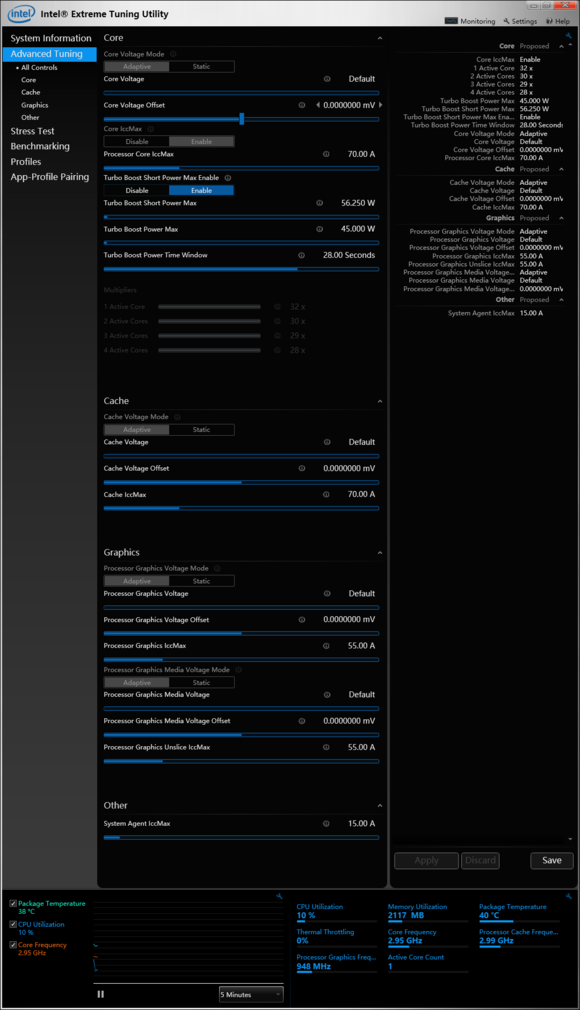This screenshot has height=1010, width=580.
Task: Collapse the Core section chevron
Action: tap(380, 38)
